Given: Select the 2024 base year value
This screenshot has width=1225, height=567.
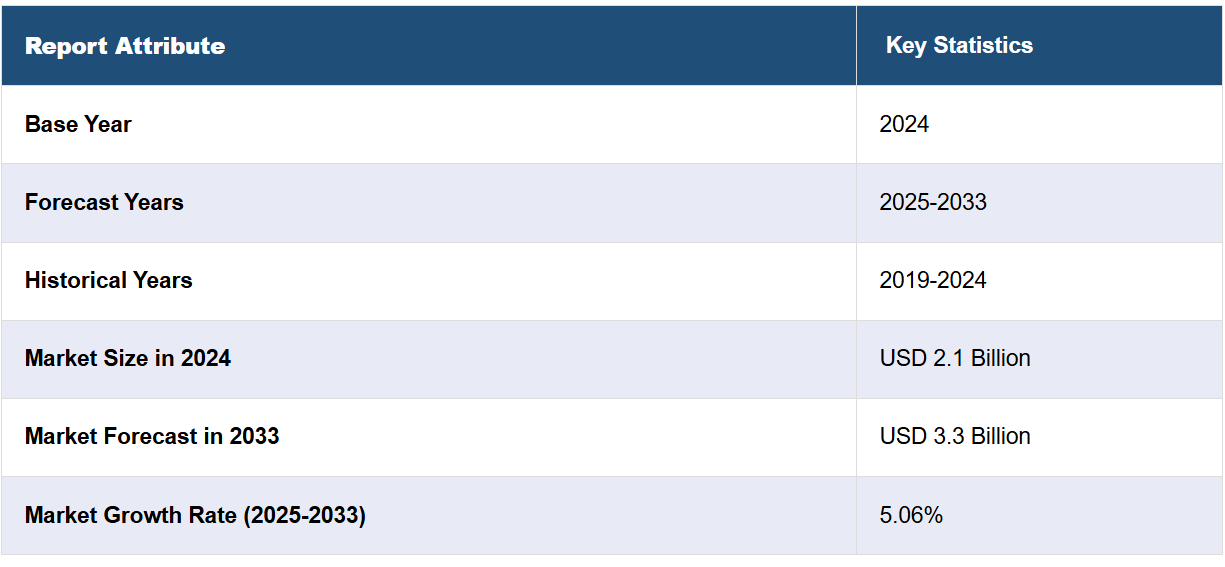Looking at the screenshot, I should point(904,124).
